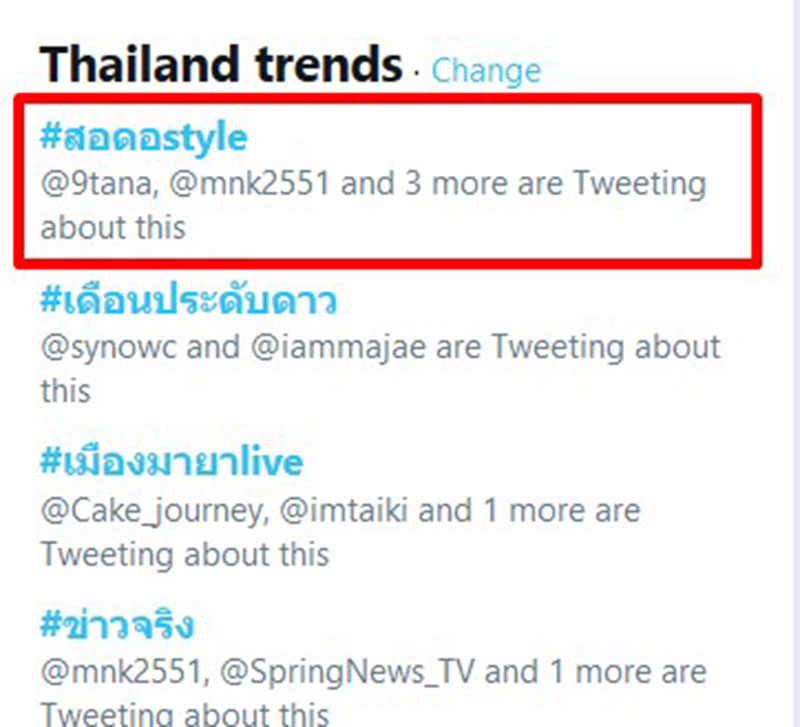
Task: Open the #ข่าวจริง trending hashtag
Action: [x=117, y=627]
